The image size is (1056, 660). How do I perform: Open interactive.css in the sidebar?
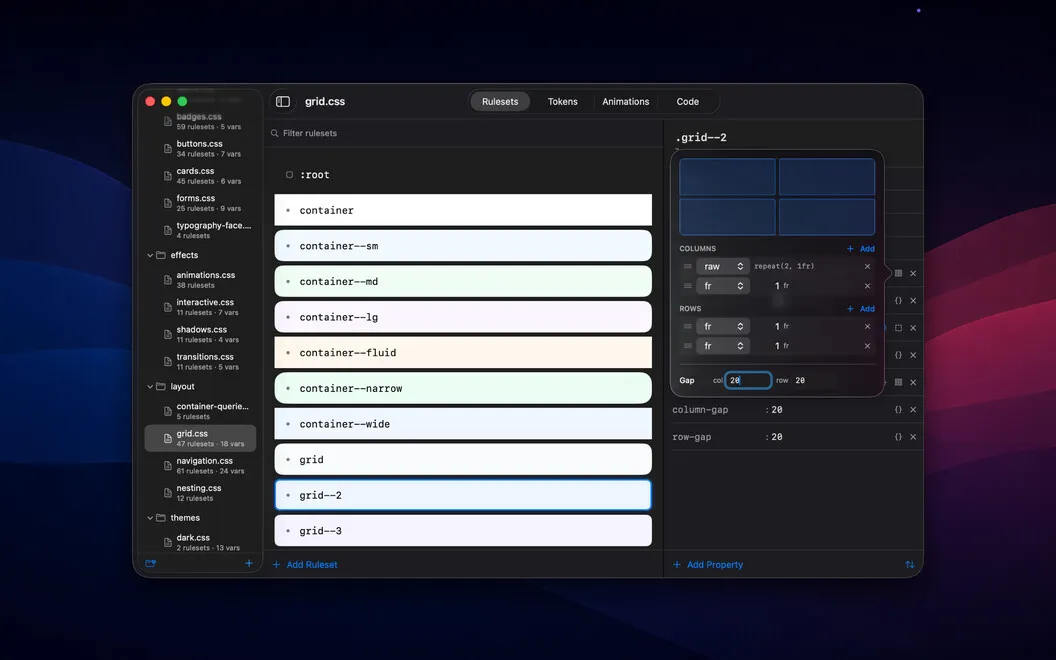[x=200, y=307]
